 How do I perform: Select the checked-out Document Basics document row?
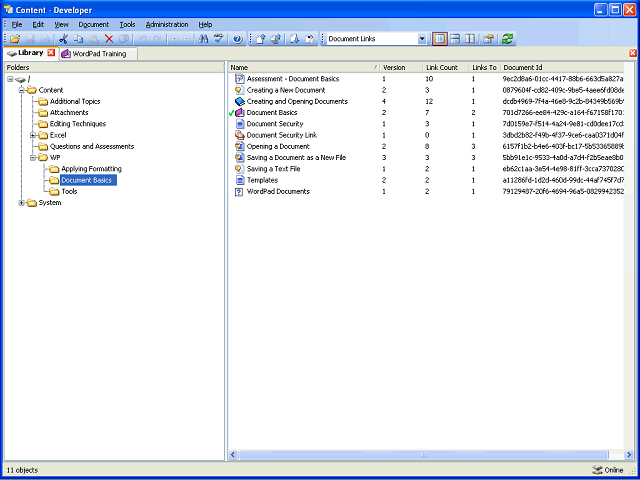pyautogui.click(x=426, y=113)
